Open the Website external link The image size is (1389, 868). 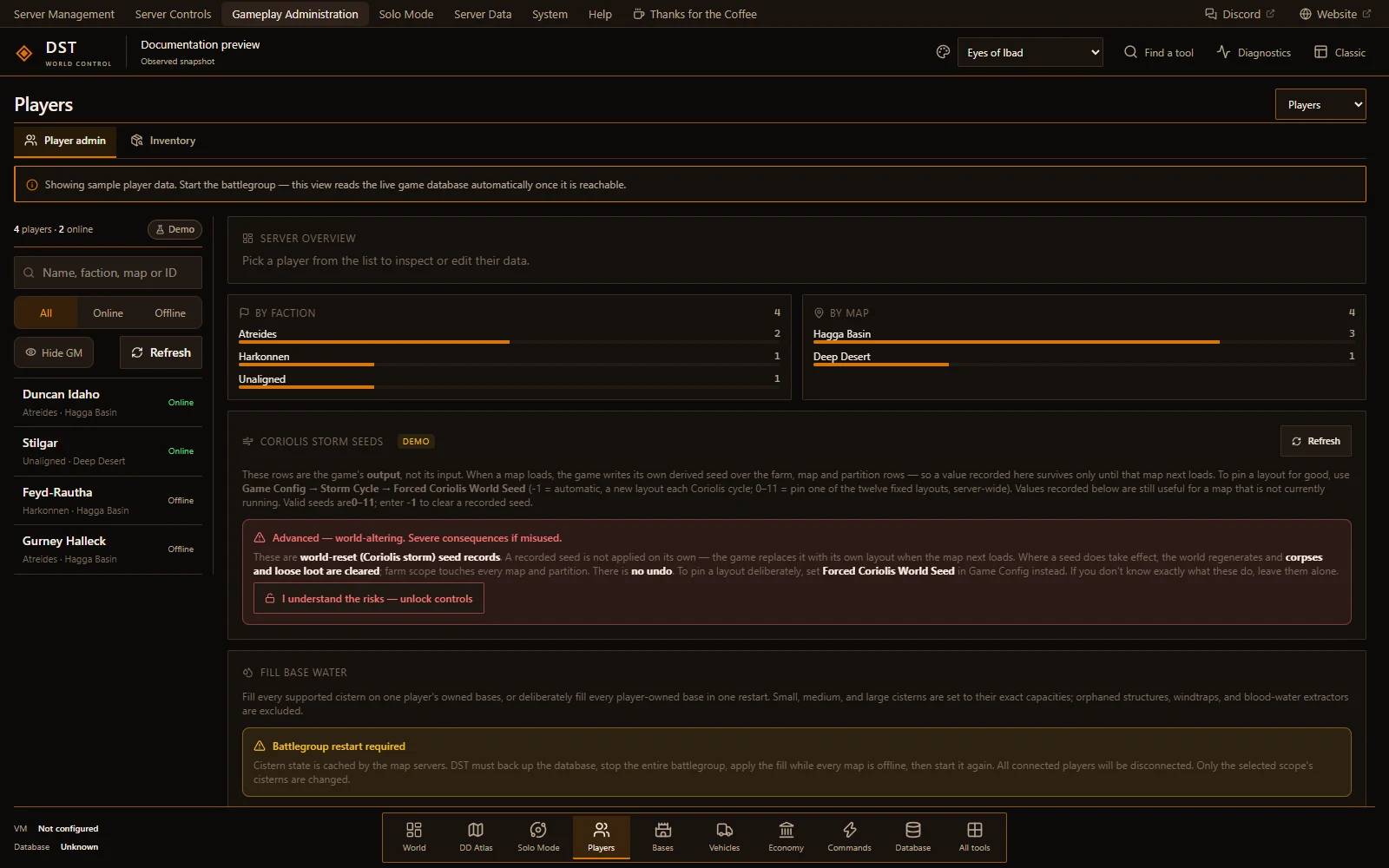[1335, 14]
